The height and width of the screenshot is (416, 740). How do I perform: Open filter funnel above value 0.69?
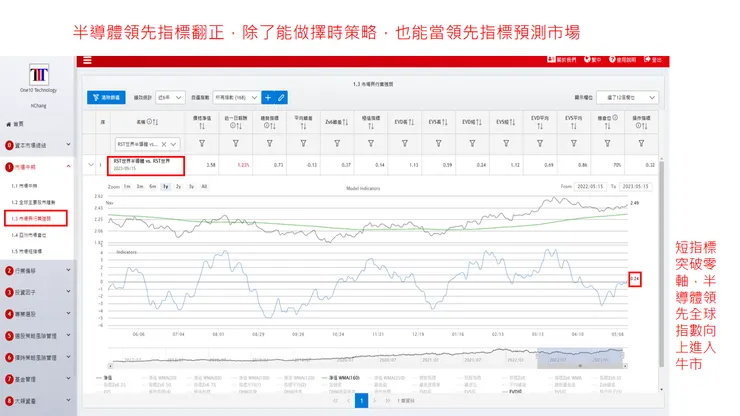click(x=540, y=144)
